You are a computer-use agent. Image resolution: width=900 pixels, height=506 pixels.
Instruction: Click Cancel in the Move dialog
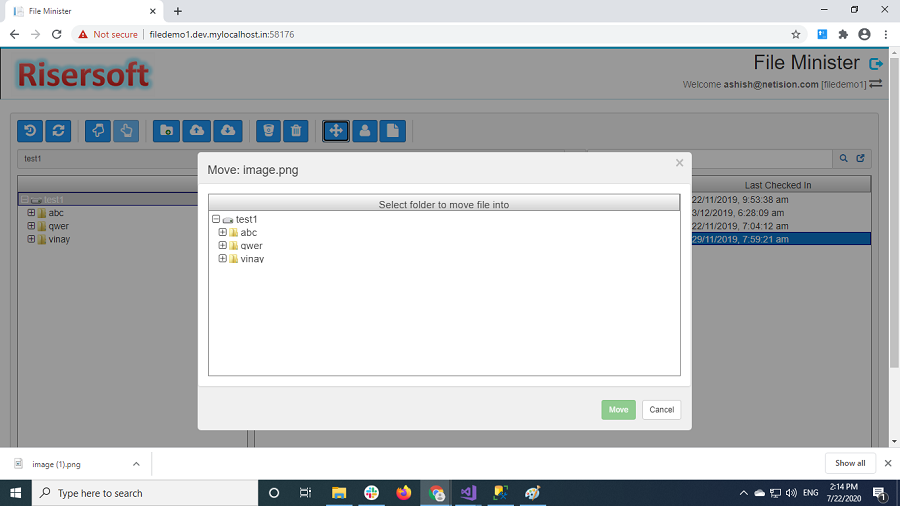click(661, 410)
